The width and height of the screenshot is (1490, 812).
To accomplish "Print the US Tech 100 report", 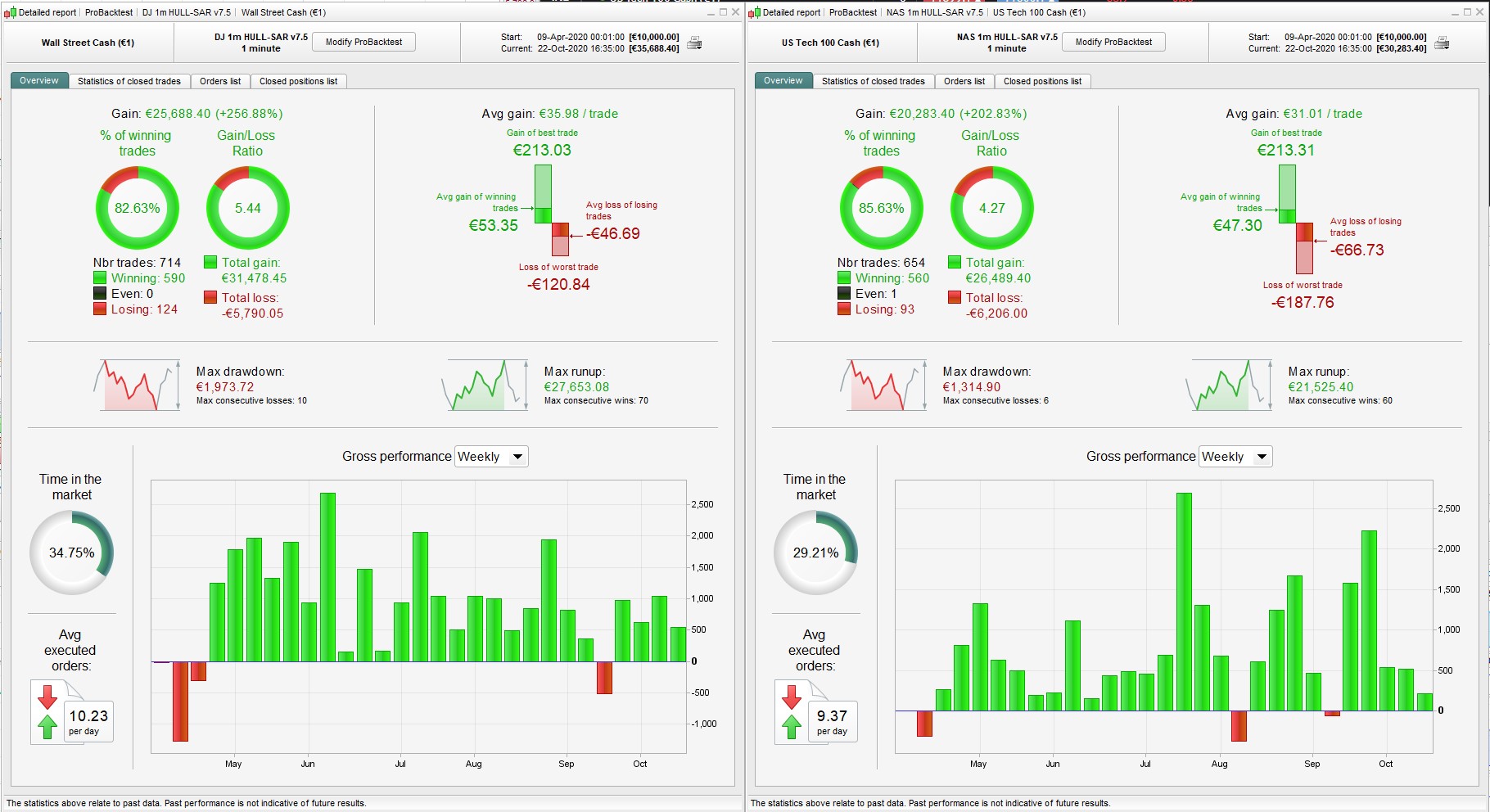I will point(1442,43).
